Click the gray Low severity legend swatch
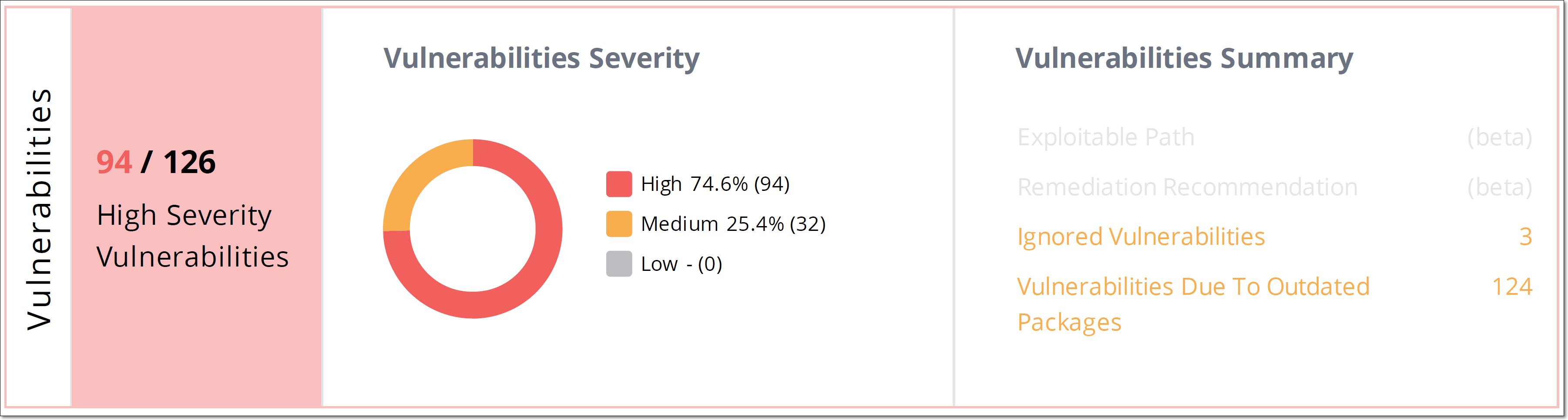This screenshot has height=420, width=1568. coord(618,264)
